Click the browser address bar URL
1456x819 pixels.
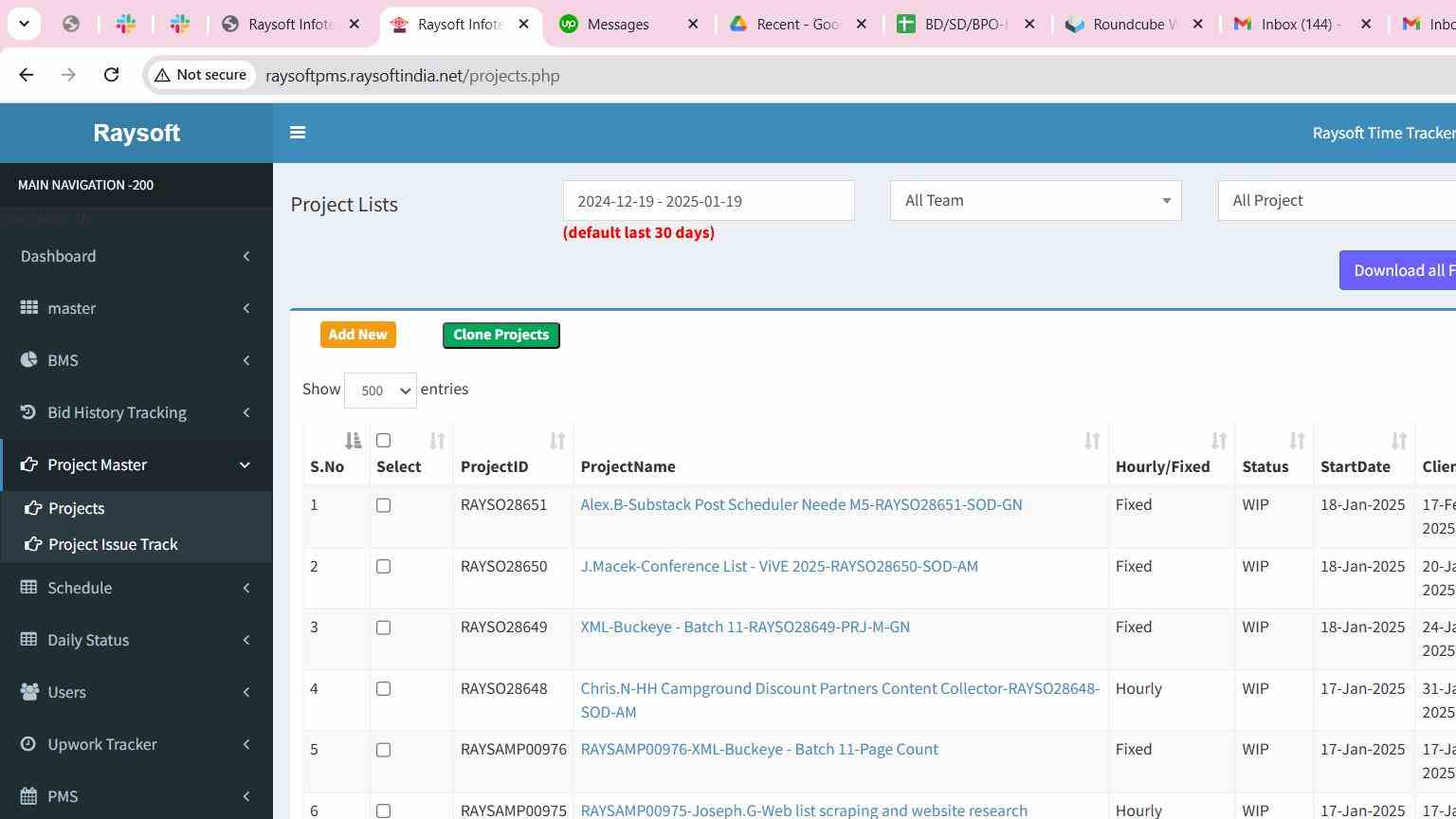pos(412,75)
